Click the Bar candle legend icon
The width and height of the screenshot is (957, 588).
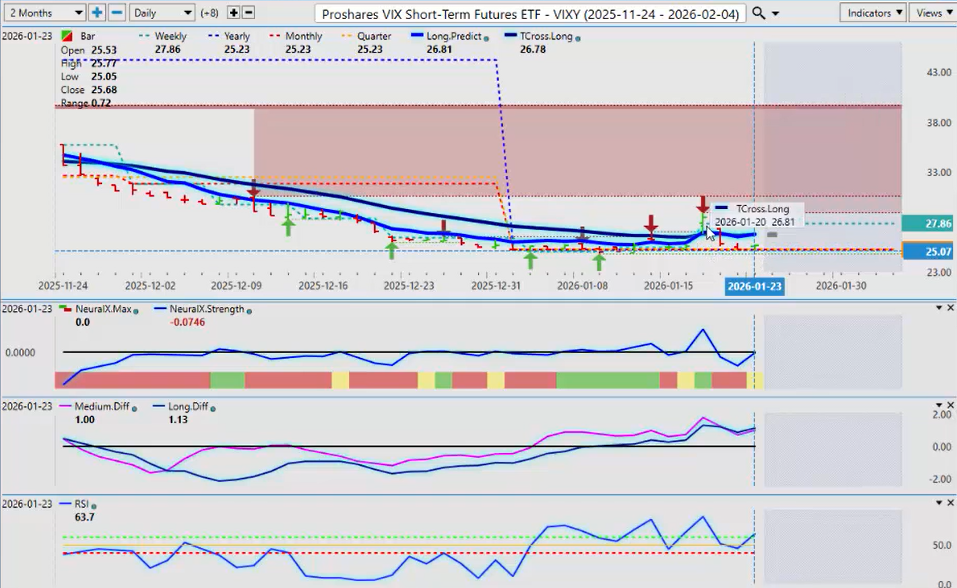tap(66, 36)
